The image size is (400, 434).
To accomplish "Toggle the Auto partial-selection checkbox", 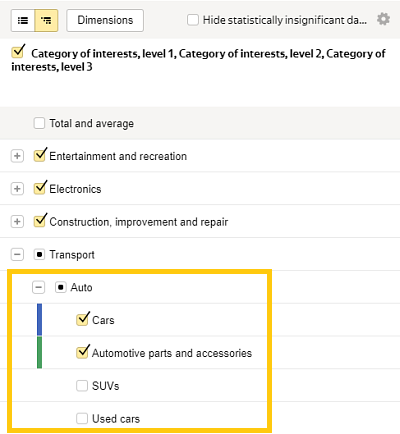I will click(61, 287).
